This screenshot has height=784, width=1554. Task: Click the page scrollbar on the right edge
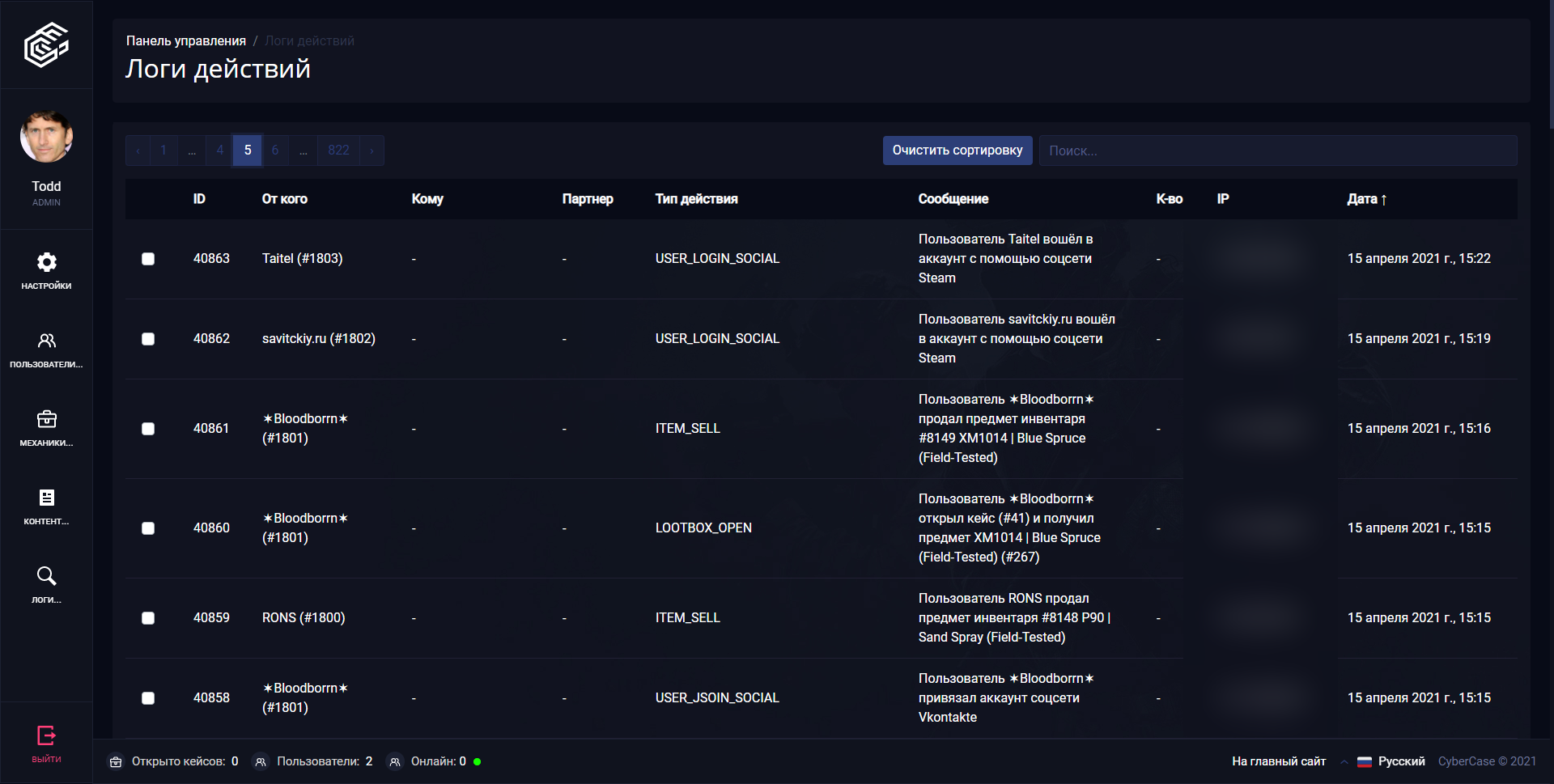point(1551,65)
